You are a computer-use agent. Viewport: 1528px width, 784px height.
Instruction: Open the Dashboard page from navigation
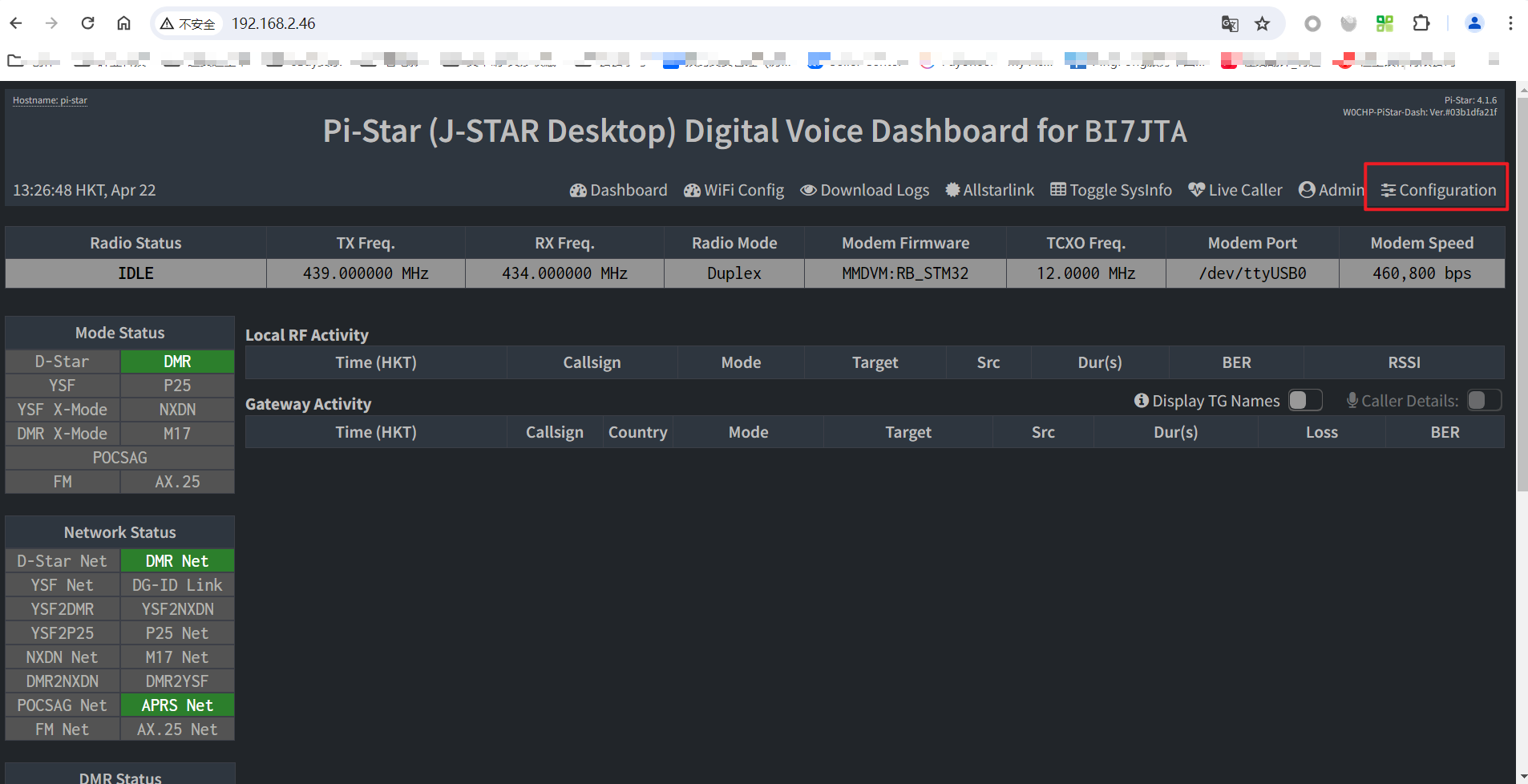(x=618, y=190)
